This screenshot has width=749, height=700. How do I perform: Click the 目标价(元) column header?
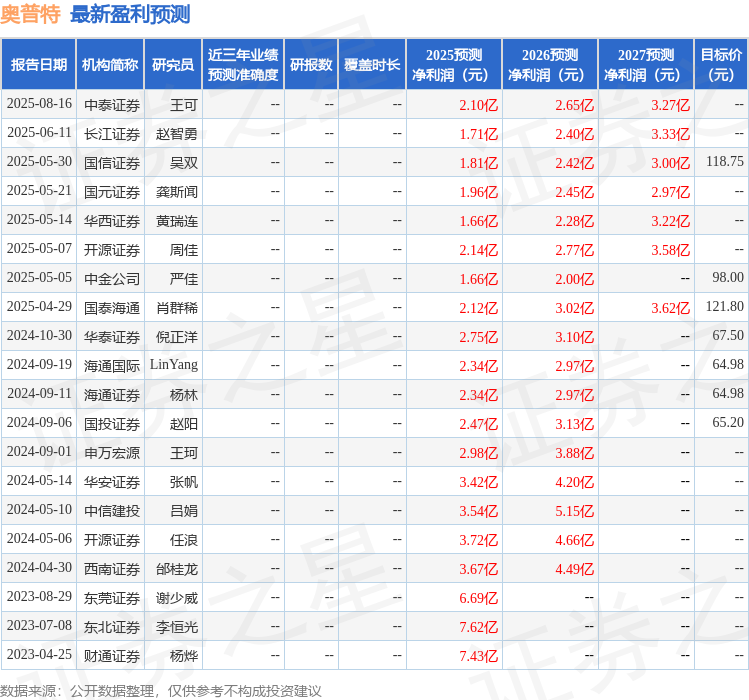tap(721, 65)
